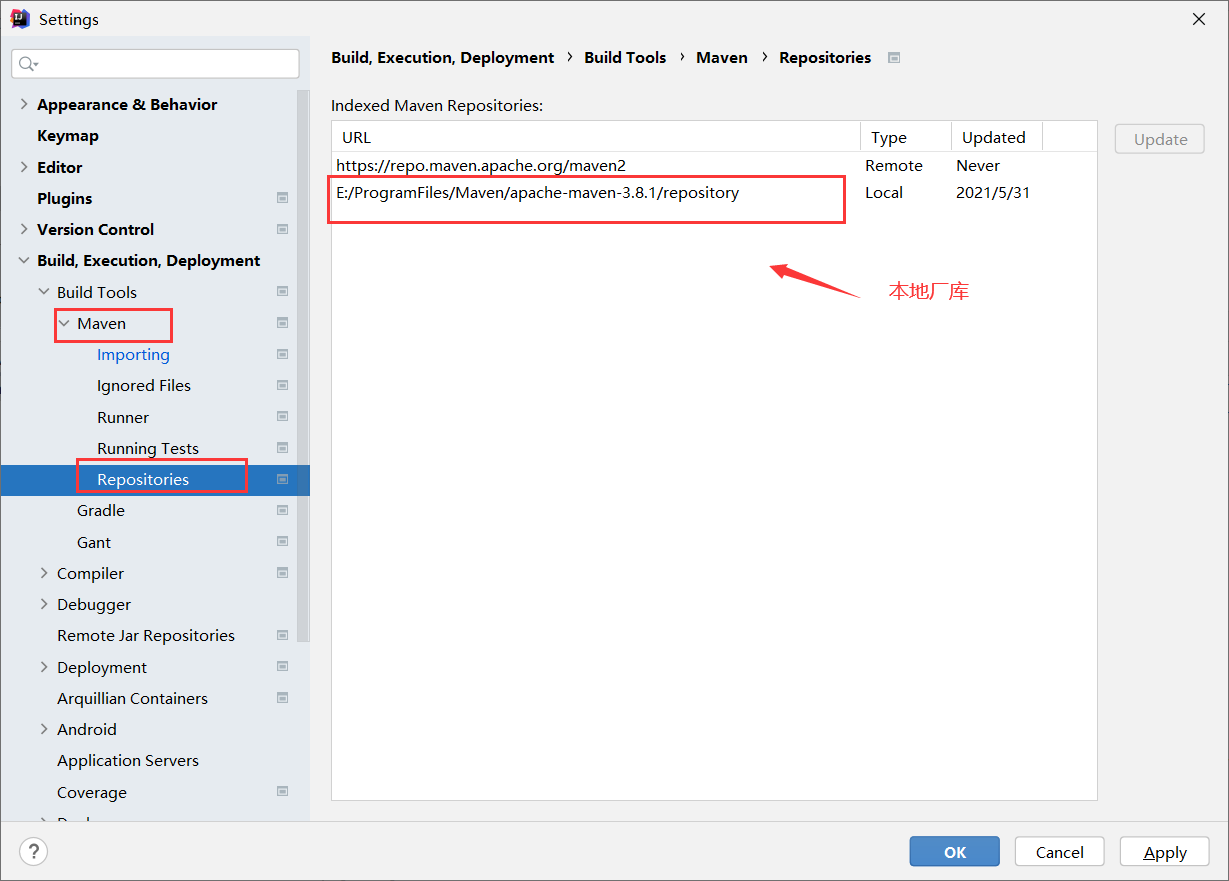Focus the settings search field
This screenshot has height=881, width=1229.
pyautogui.click(x=155, y=64)
